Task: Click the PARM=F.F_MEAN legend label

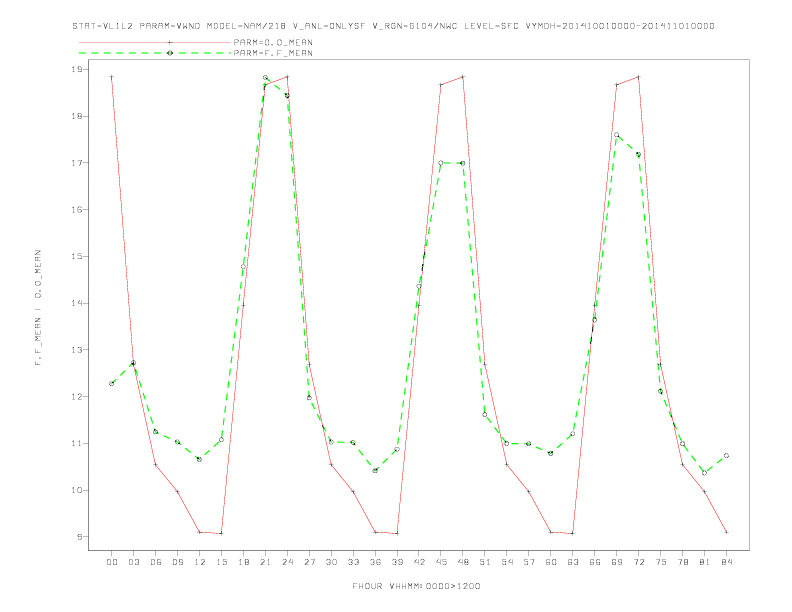Action: (x=273, y=53)
